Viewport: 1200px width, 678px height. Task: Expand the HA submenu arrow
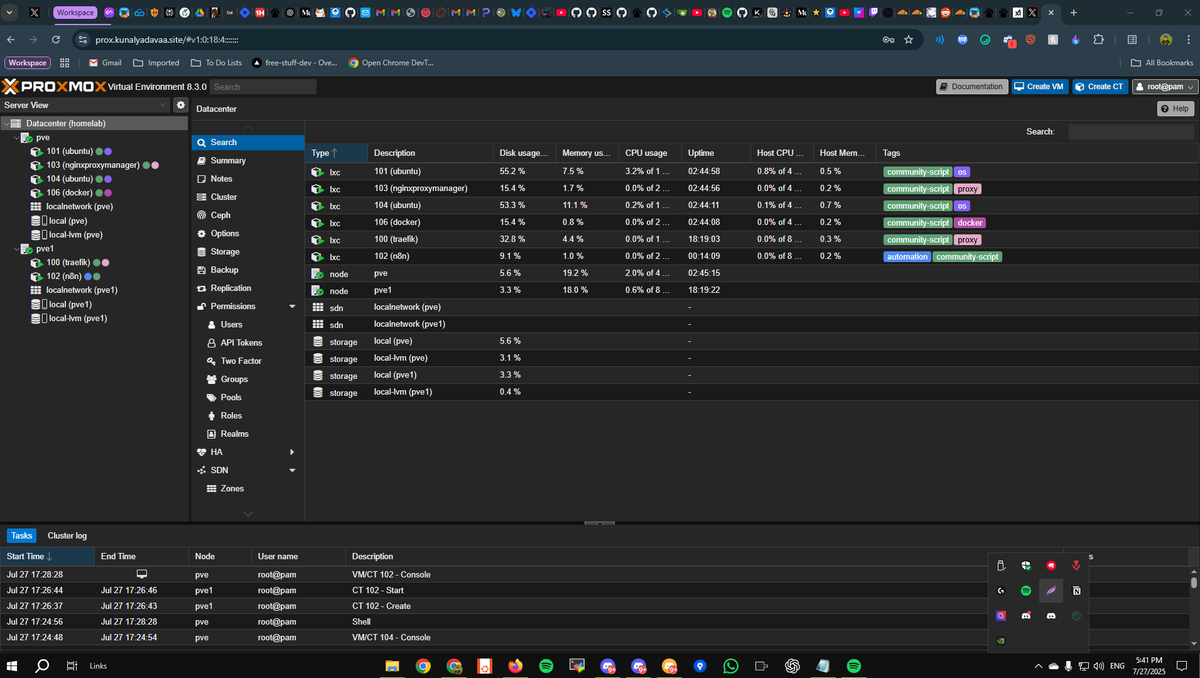tap(292, 452)
